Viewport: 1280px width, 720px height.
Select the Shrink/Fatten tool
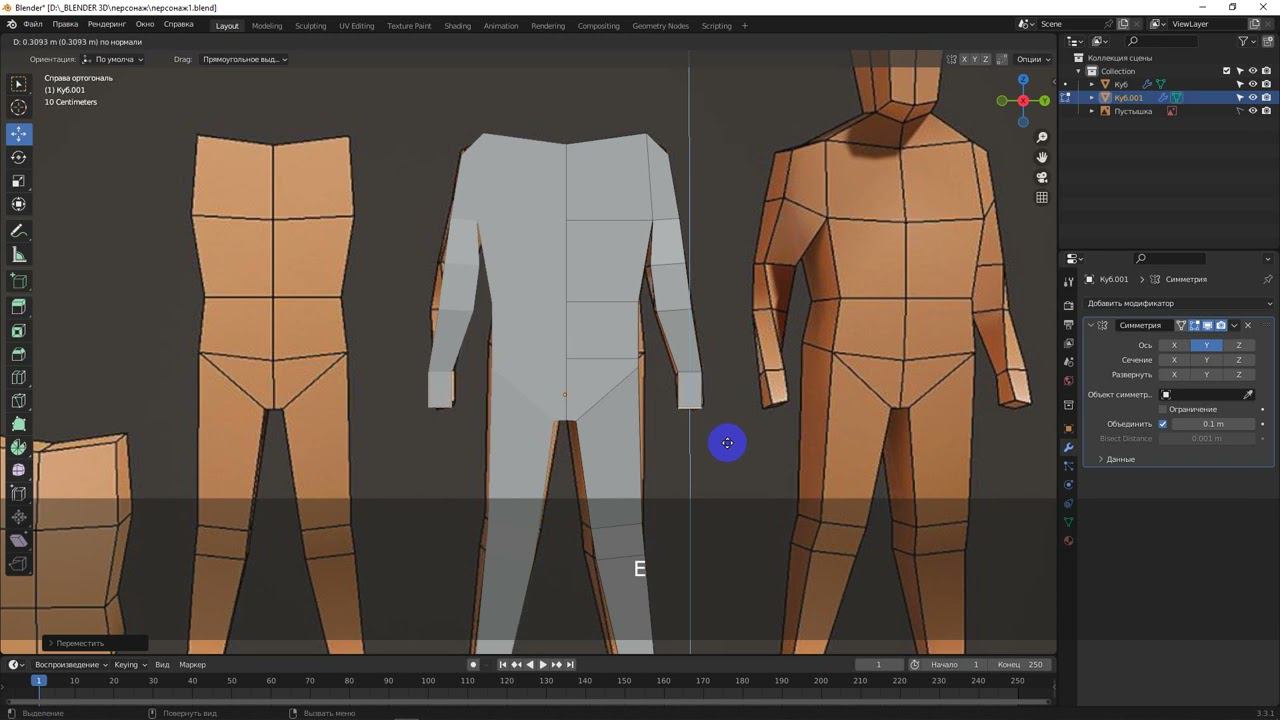pos(19,518)
